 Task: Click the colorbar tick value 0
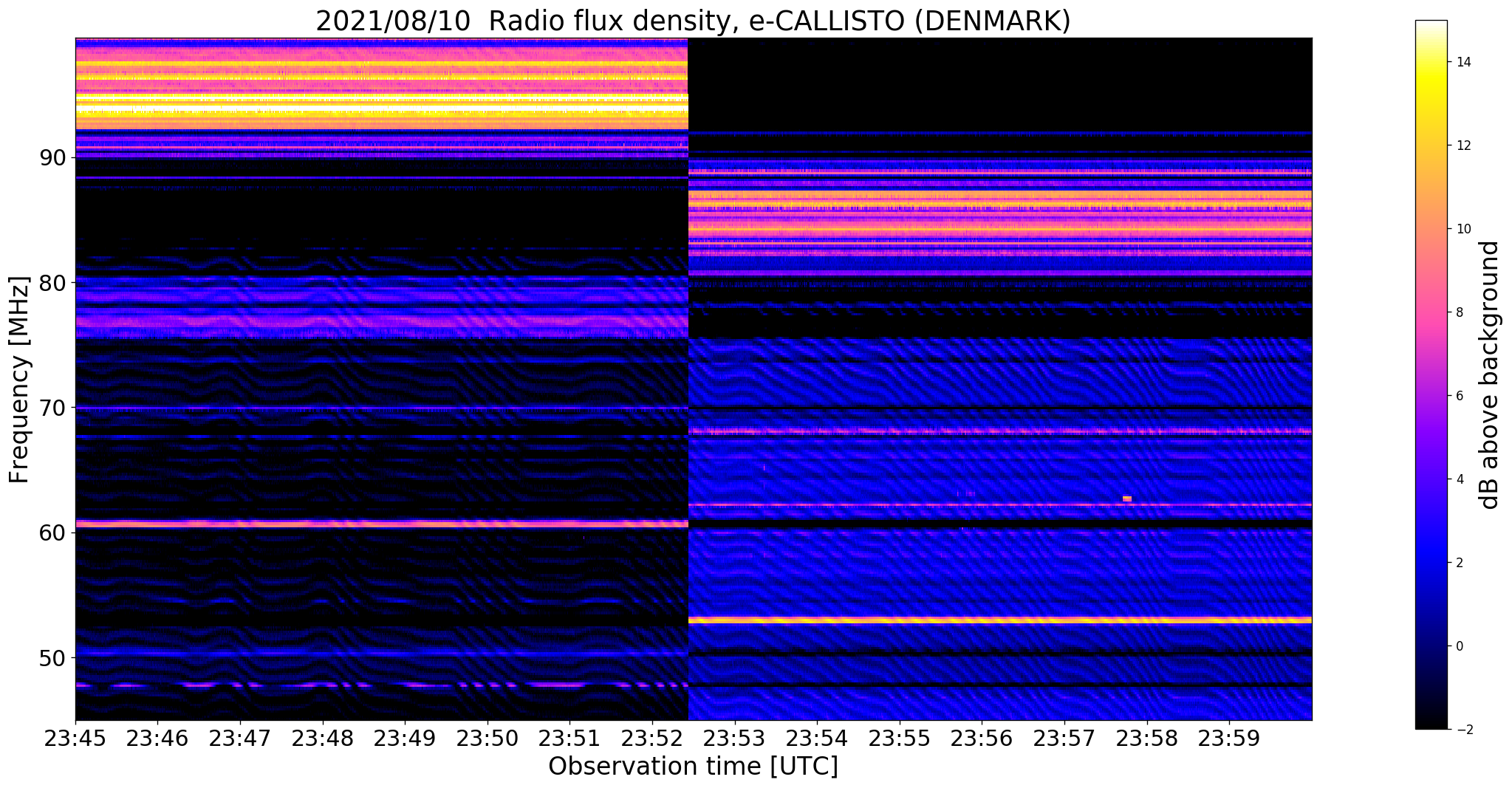click(1459, 646)
